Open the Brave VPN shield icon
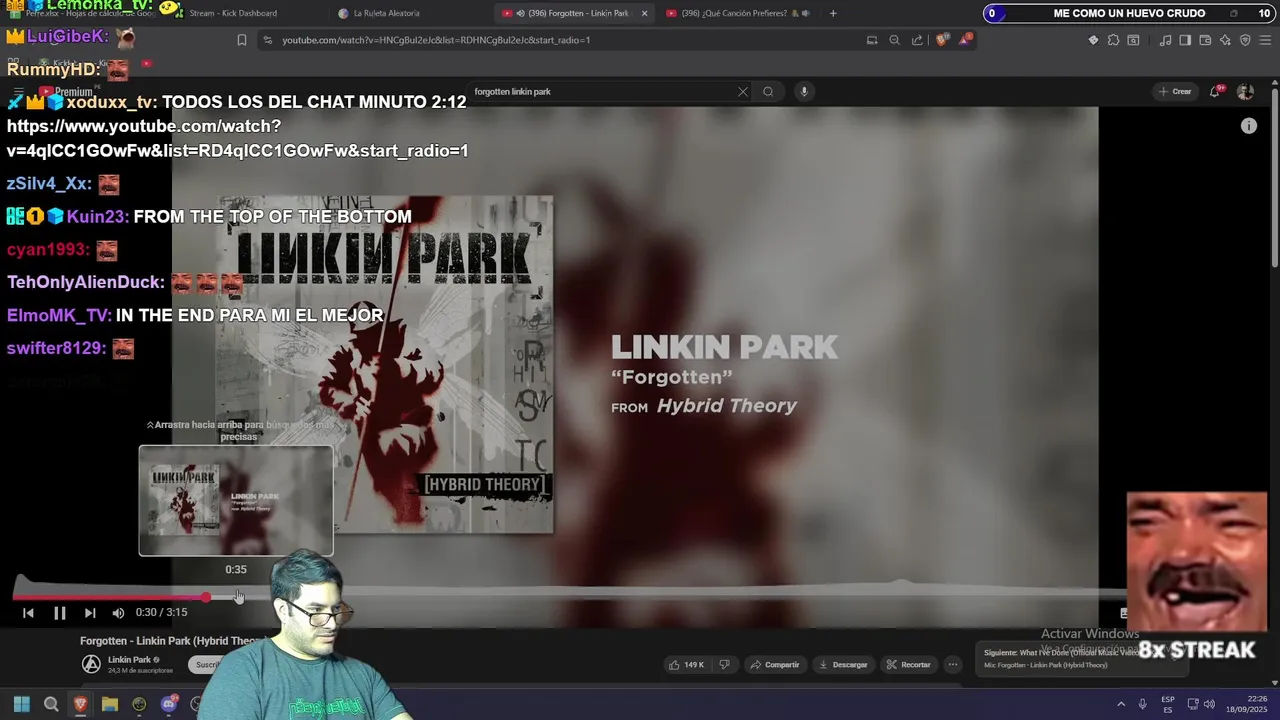Screen dimensions: 1280x720 [1245, 40]
